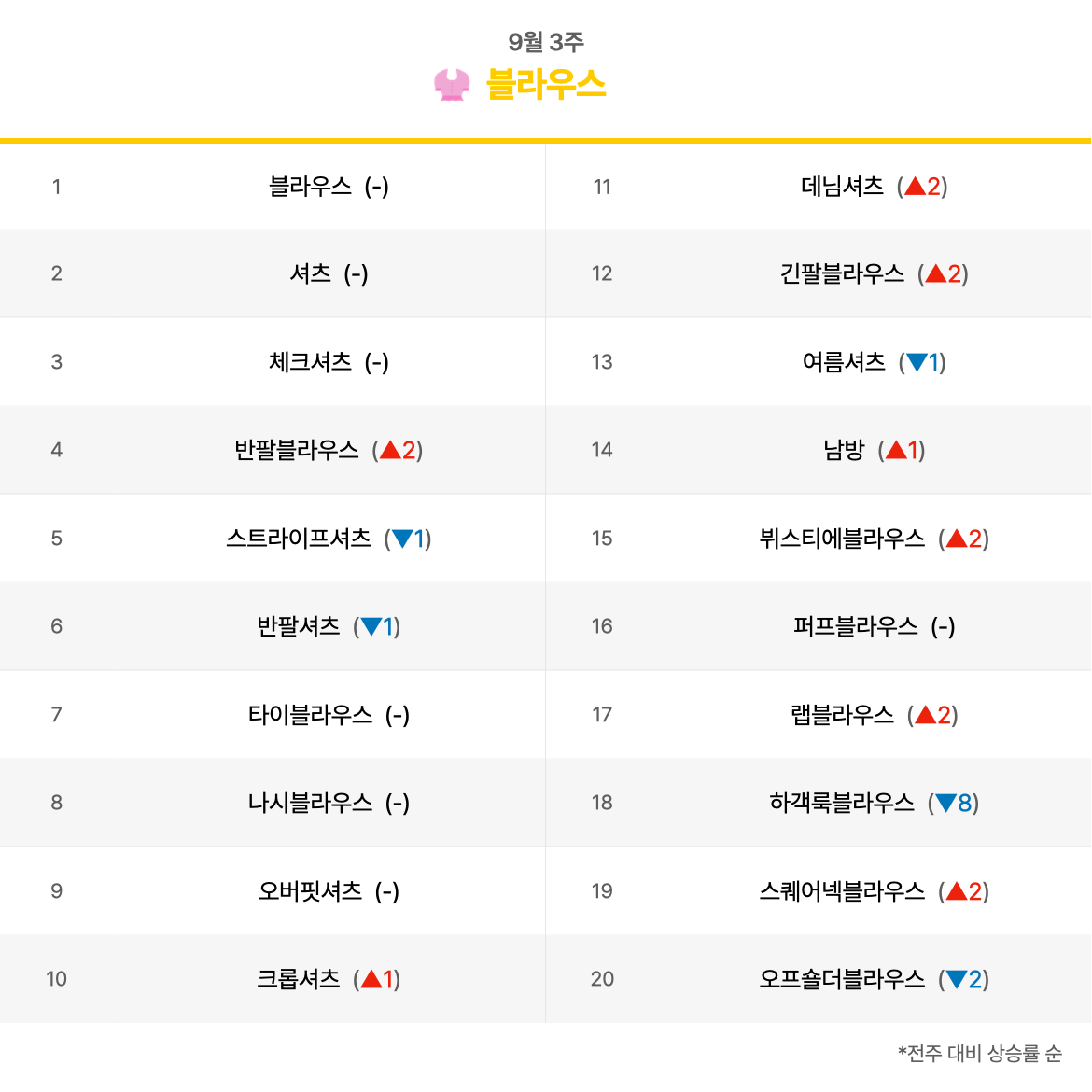Select the 블라우스 rank 1 keyword

pyautogui.click(x=310, y=186)
